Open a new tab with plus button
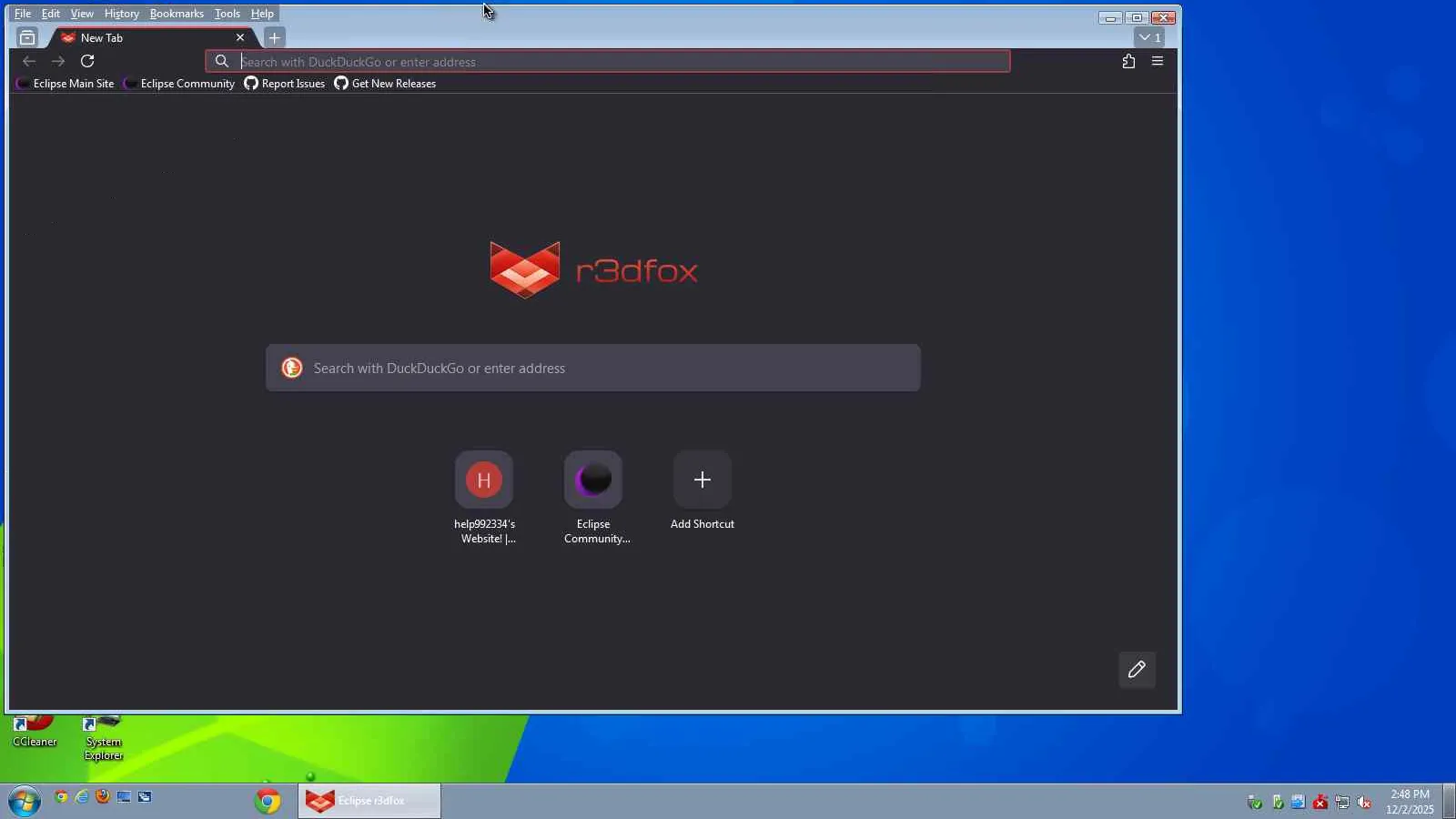The height and width of the screenshot is (819, 1456). [x=274, y=37]
